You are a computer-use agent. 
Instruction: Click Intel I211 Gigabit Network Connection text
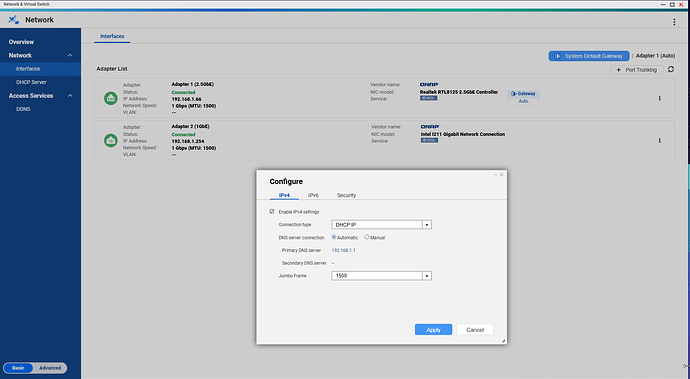(x=463, y=134)
